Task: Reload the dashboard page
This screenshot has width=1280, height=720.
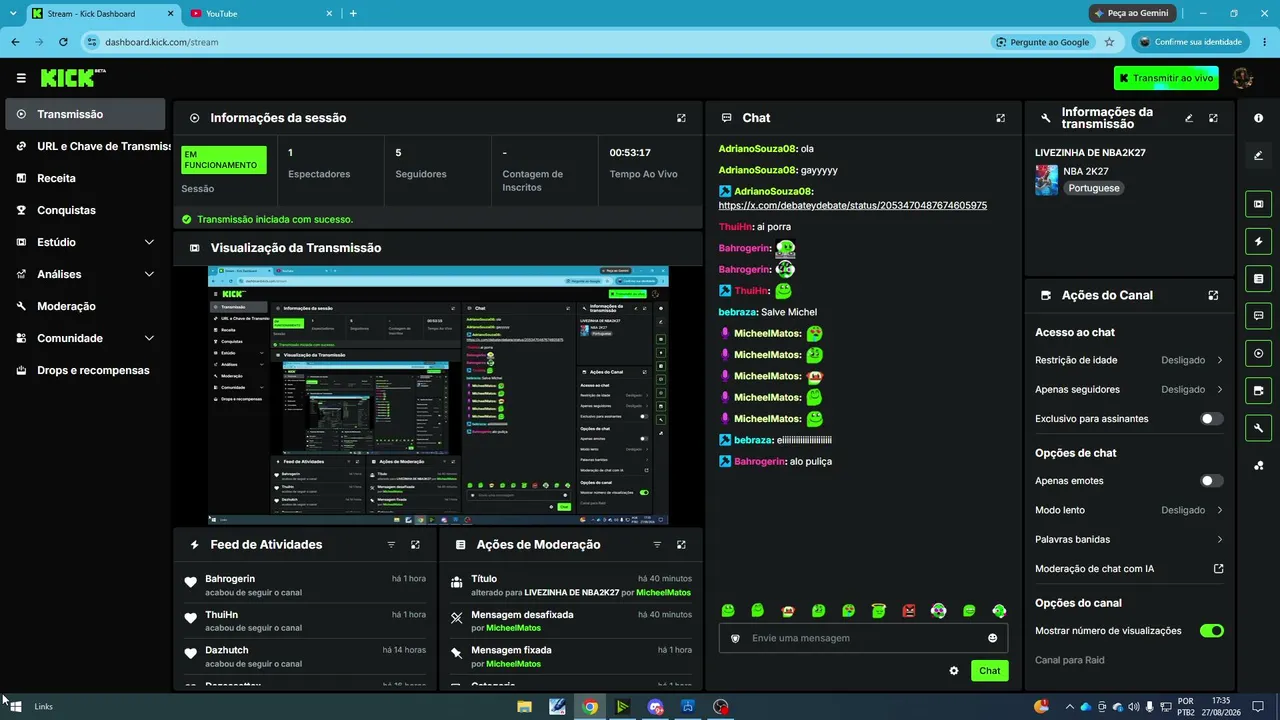Action: [63, 42]
